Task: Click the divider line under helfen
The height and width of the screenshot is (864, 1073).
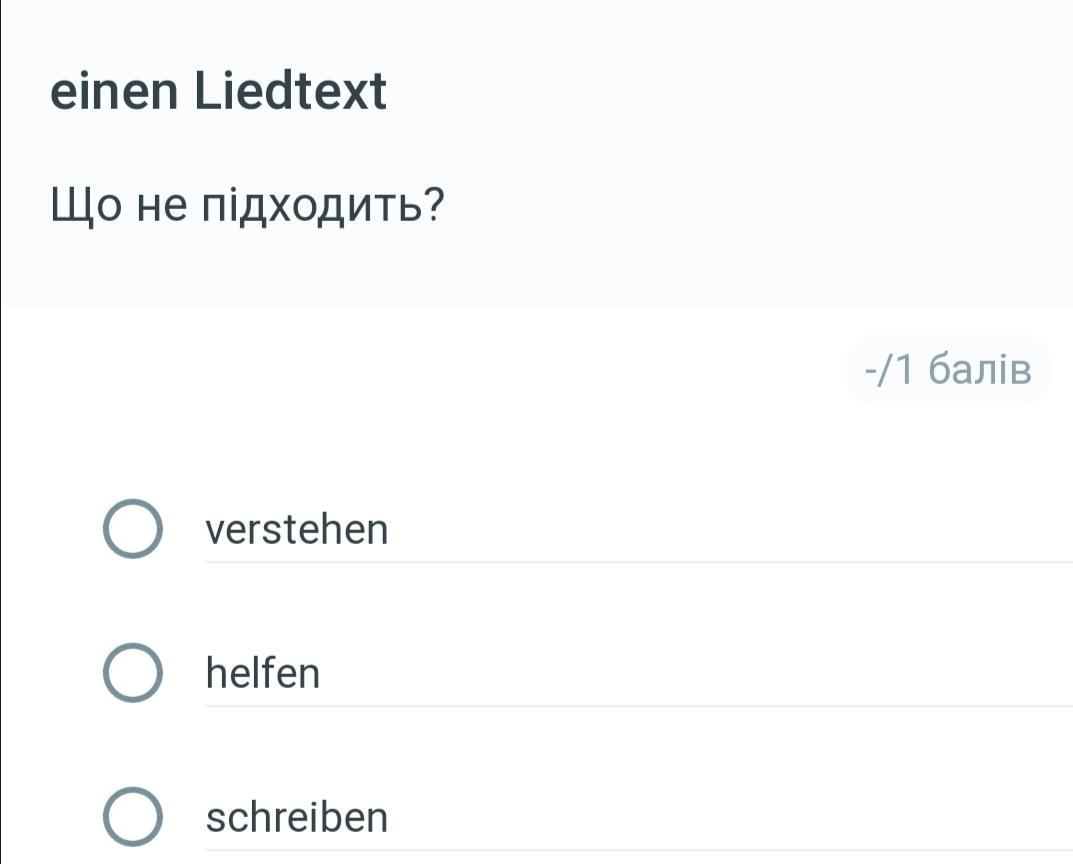Action: click(x=638, y=706)
